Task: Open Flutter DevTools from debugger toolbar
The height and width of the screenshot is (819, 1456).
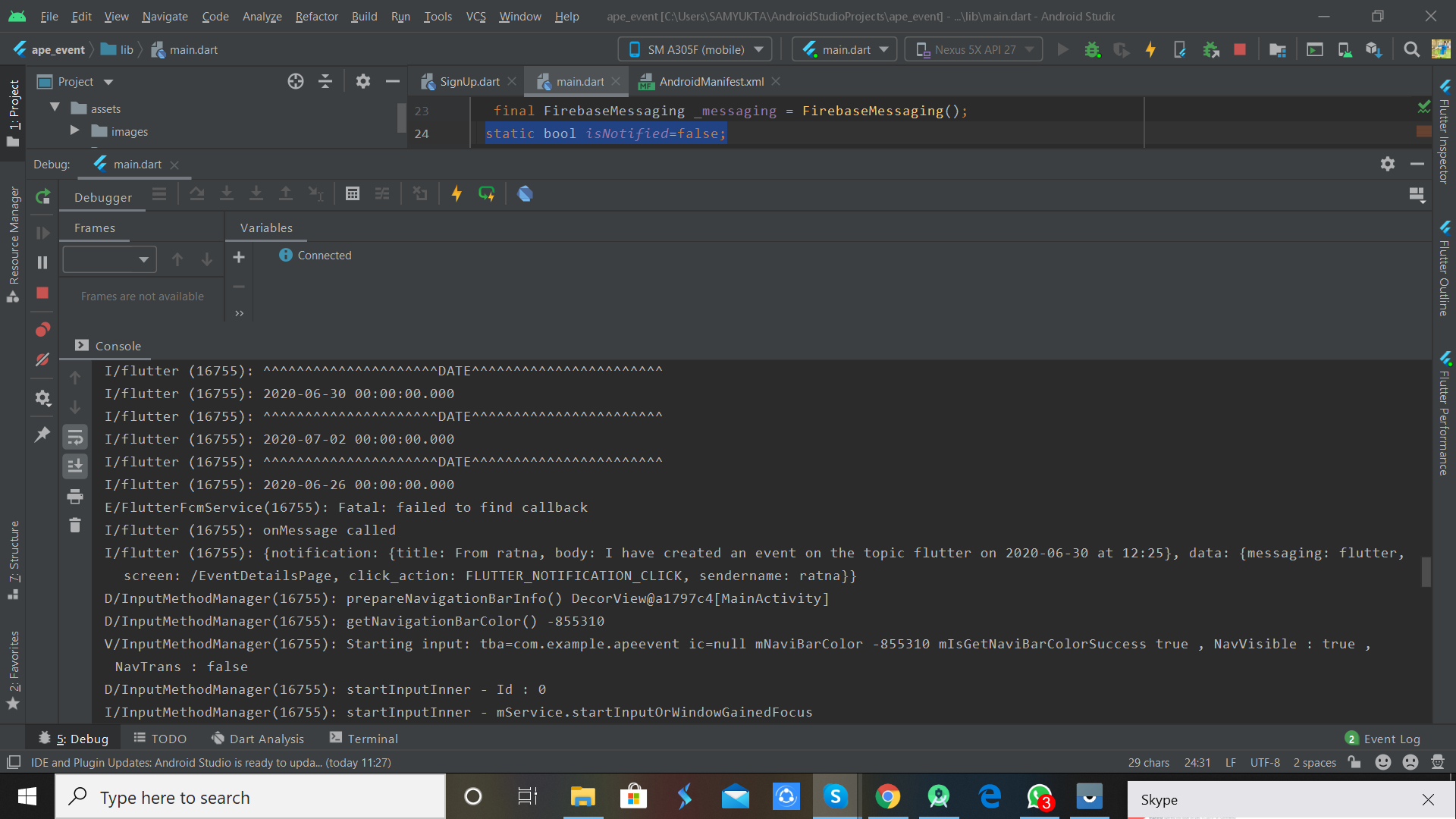Action: coord(525,194)
